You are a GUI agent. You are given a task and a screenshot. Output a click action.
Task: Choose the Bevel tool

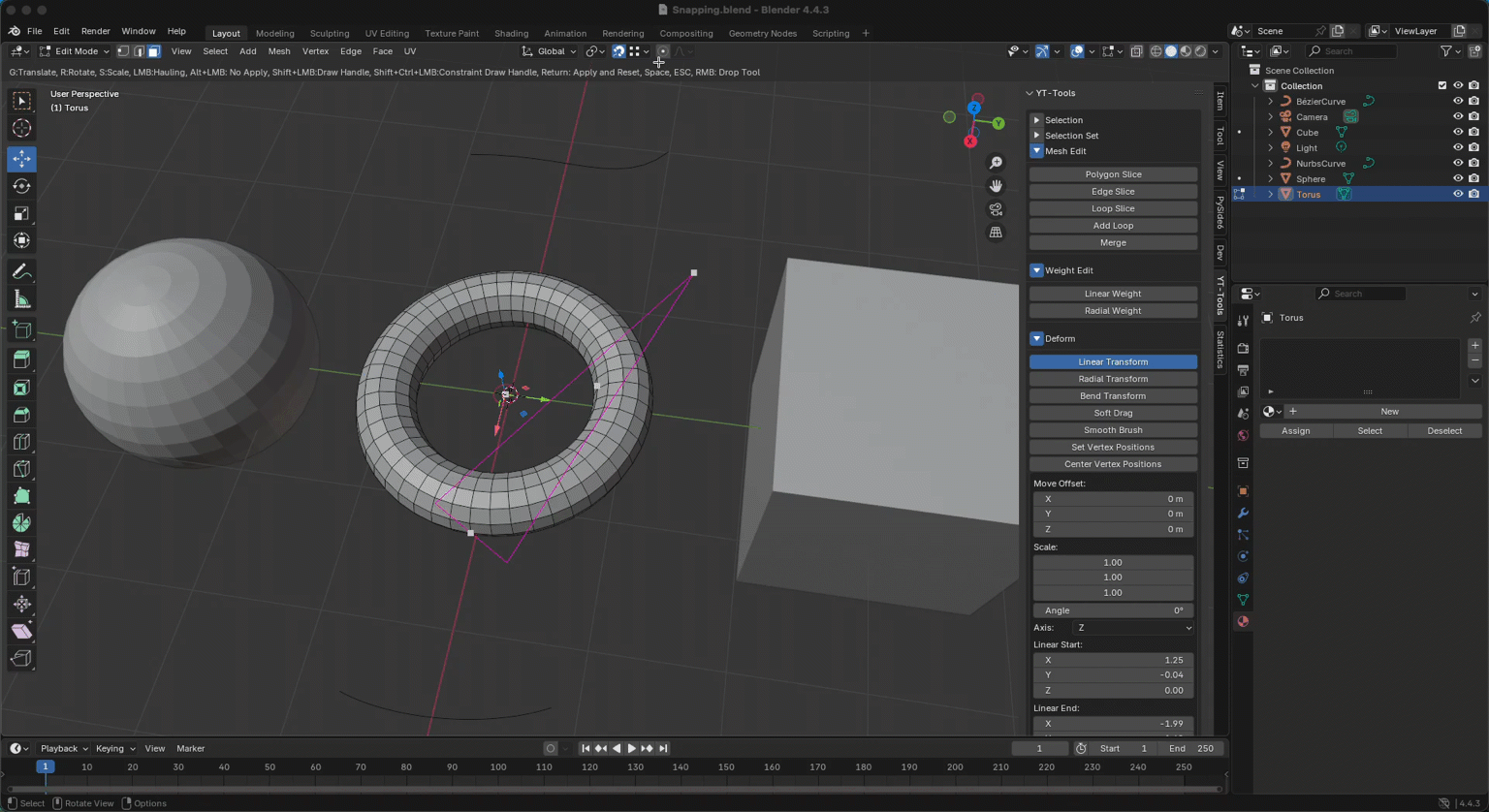coord(21,415)
